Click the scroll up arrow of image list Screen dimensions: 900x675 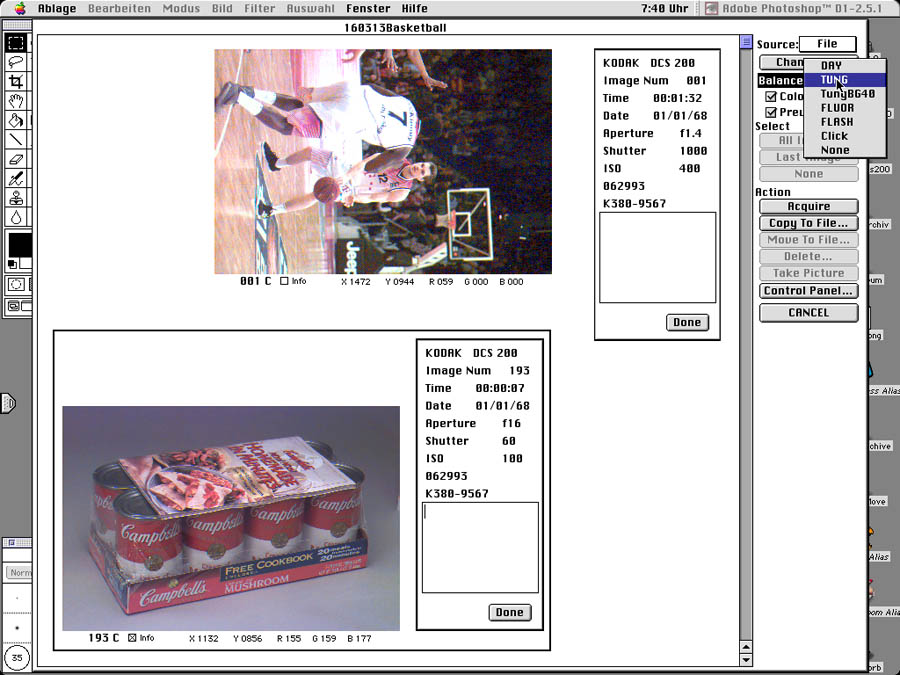point(746,647)
